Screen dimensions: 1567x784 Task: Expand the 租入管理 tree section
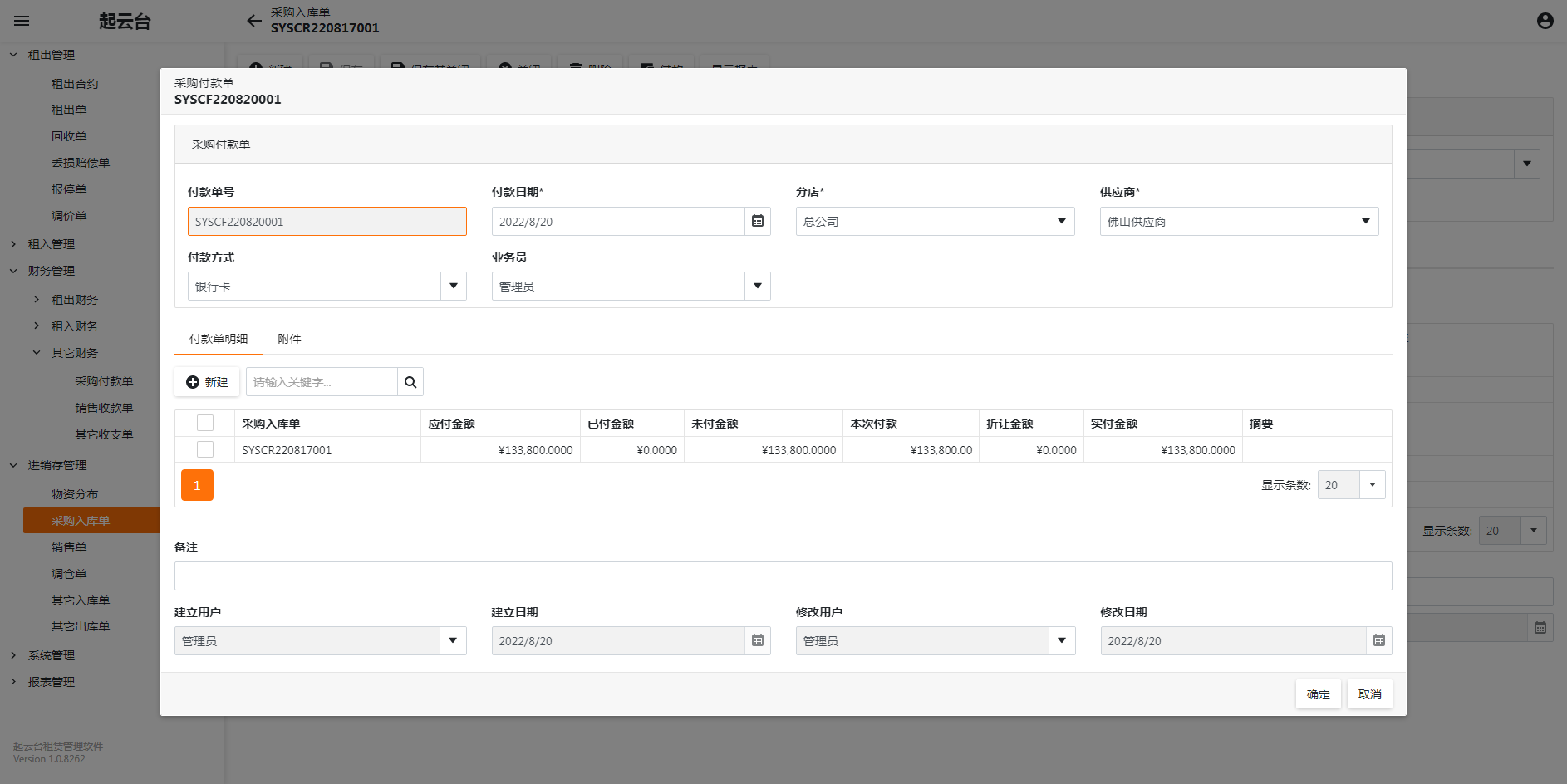pyautogui.click(x=13, y=244)
